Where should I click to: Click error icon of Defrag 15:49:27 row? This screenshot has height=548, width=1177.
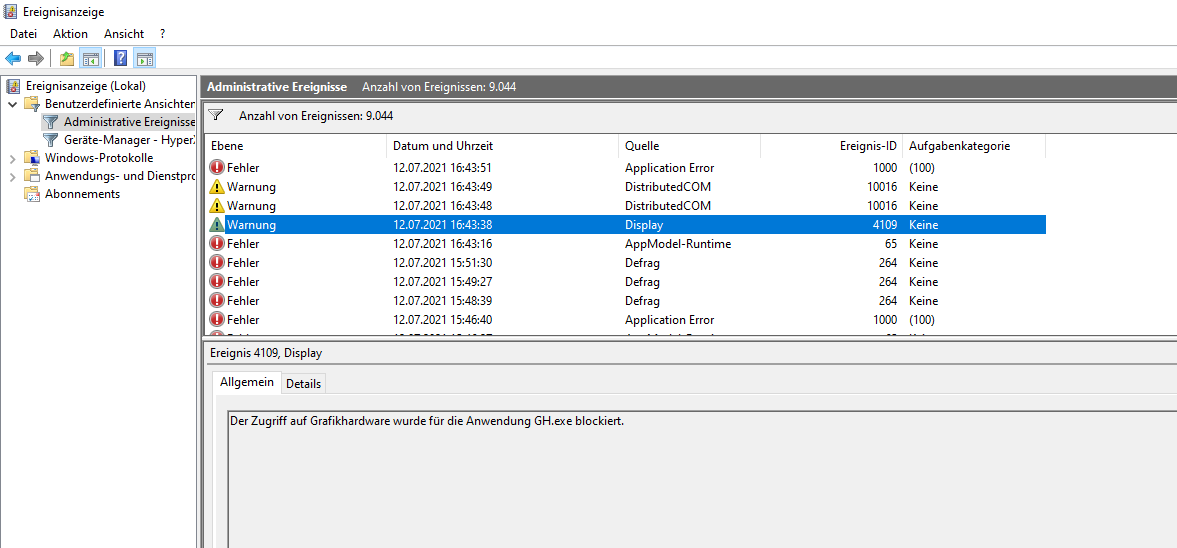click(217, 282)
